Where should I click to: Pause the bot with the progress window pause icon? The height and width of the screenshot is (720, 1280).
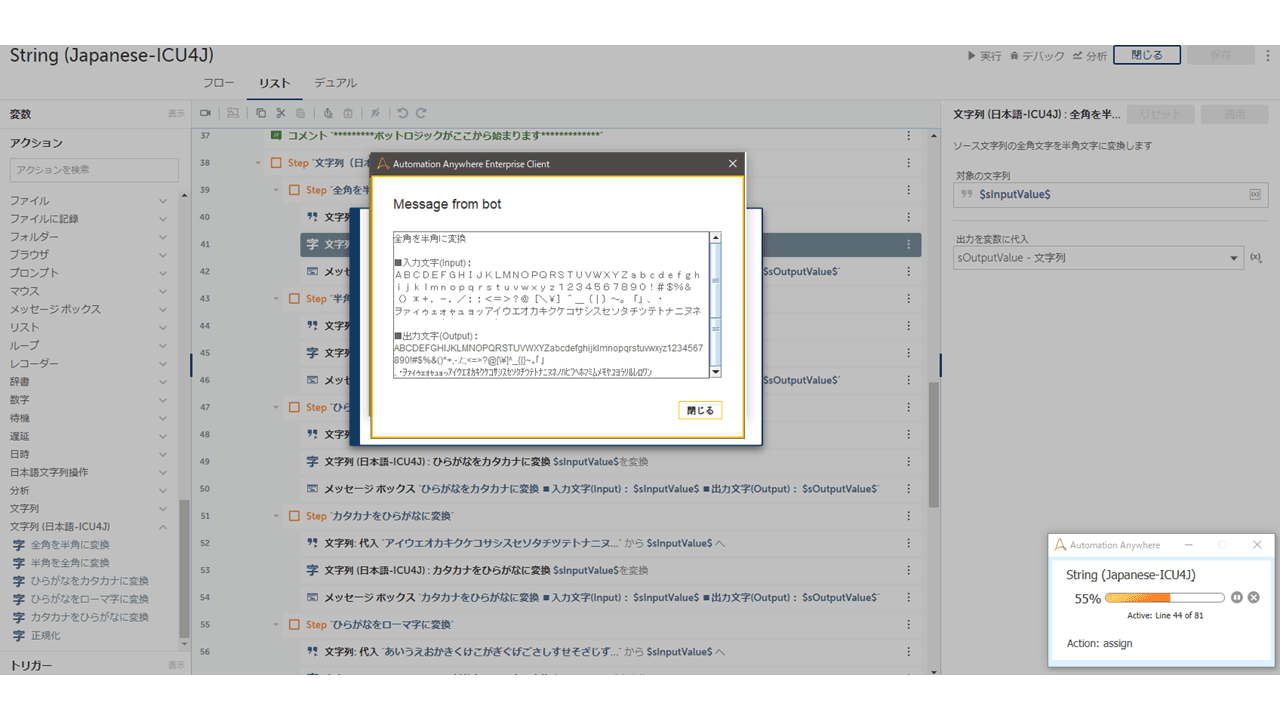pos(1237,597)
